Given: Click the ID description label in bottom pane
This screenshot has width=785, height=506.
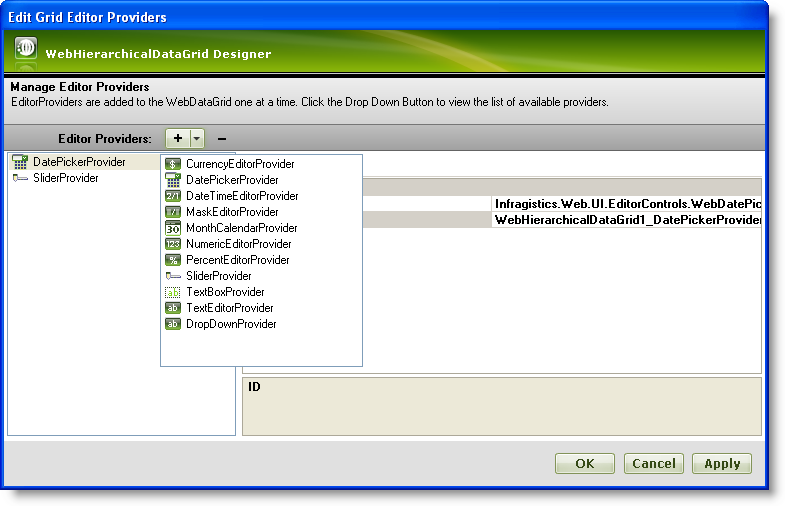Looking at the screenshot, I should (x=254, y=386).
